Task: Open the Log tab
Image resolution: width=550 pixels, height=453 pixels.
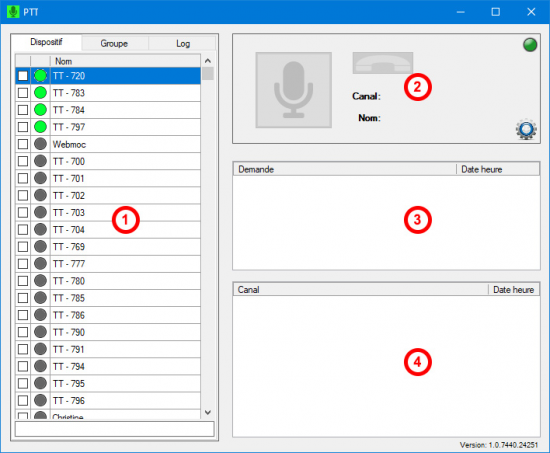Action: coord(183,44)
